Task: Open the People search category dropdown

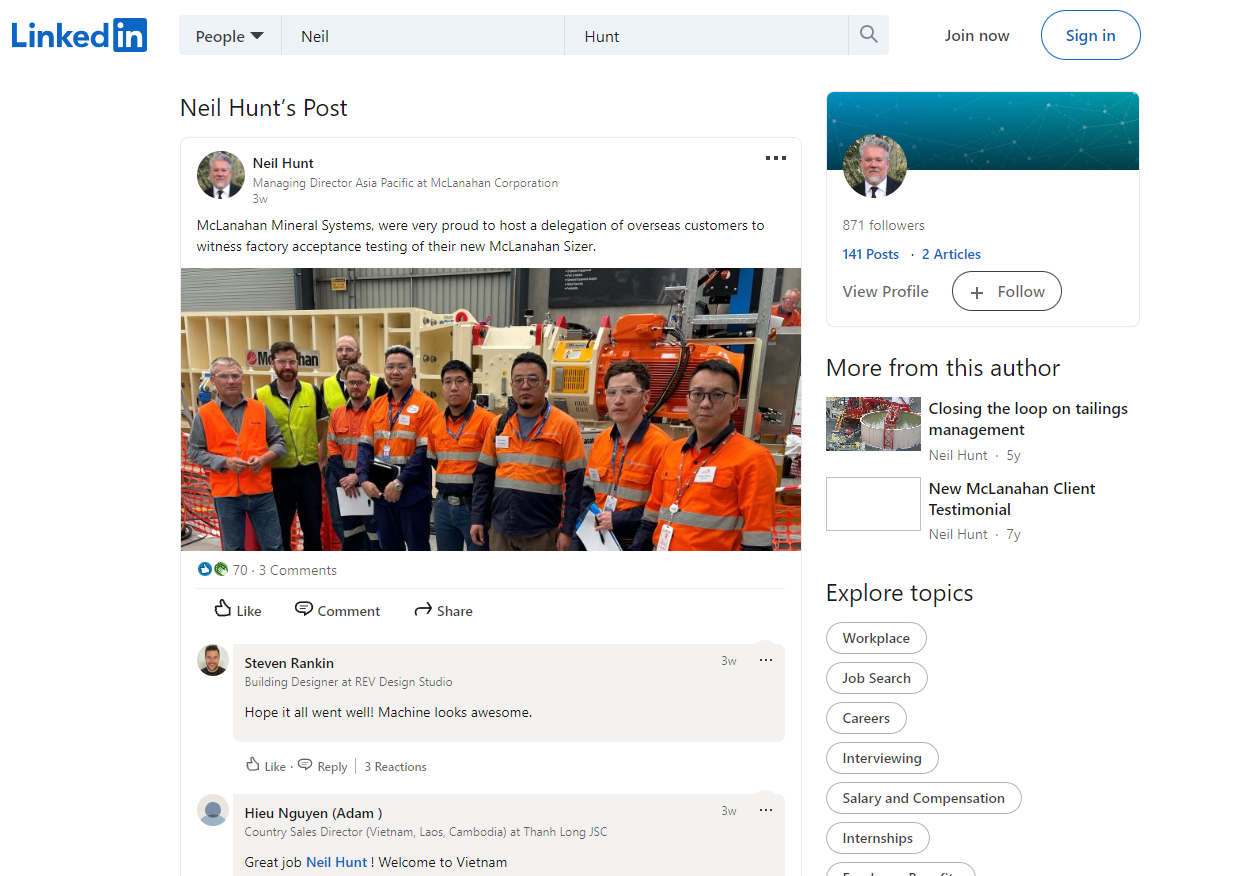Action: pyautogui.click(x=230, y=36)
